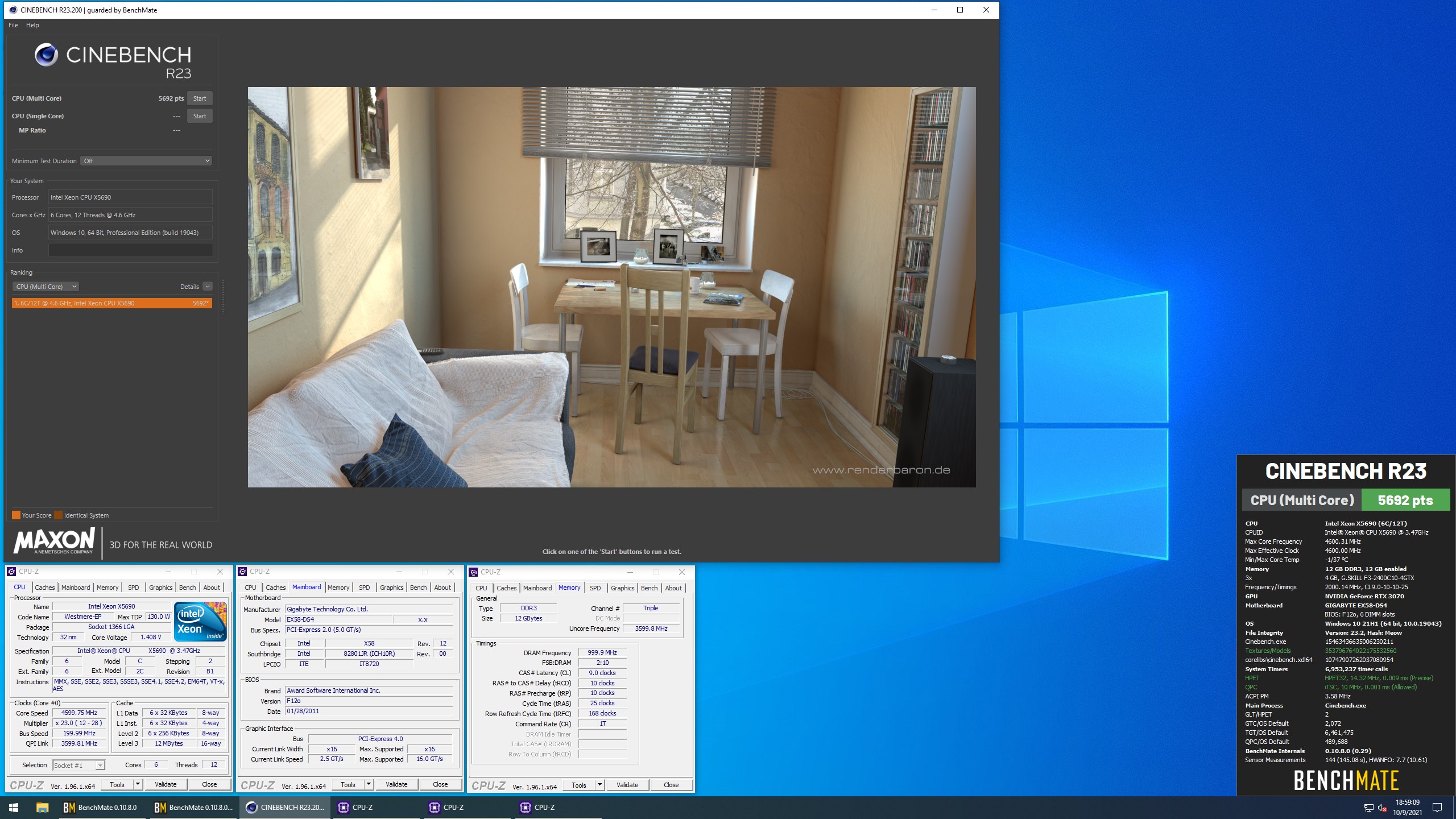The width and height of the screenshot is (1456, 819).
Task: Click the BIOS Version value F12o
Action: click(x=369, y=701)
